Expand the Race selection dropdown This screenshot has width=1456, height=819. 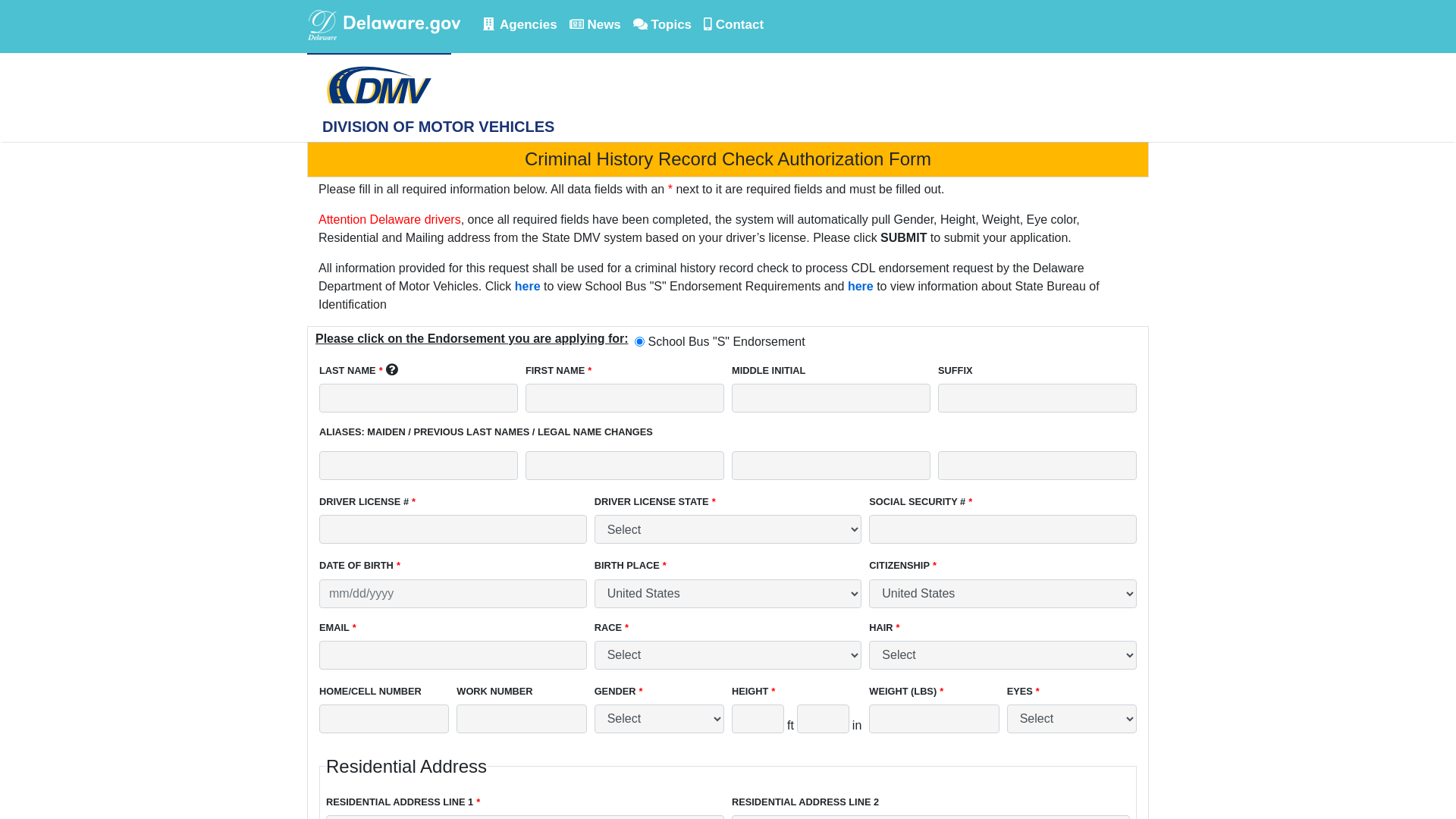[x=727, y=655]
